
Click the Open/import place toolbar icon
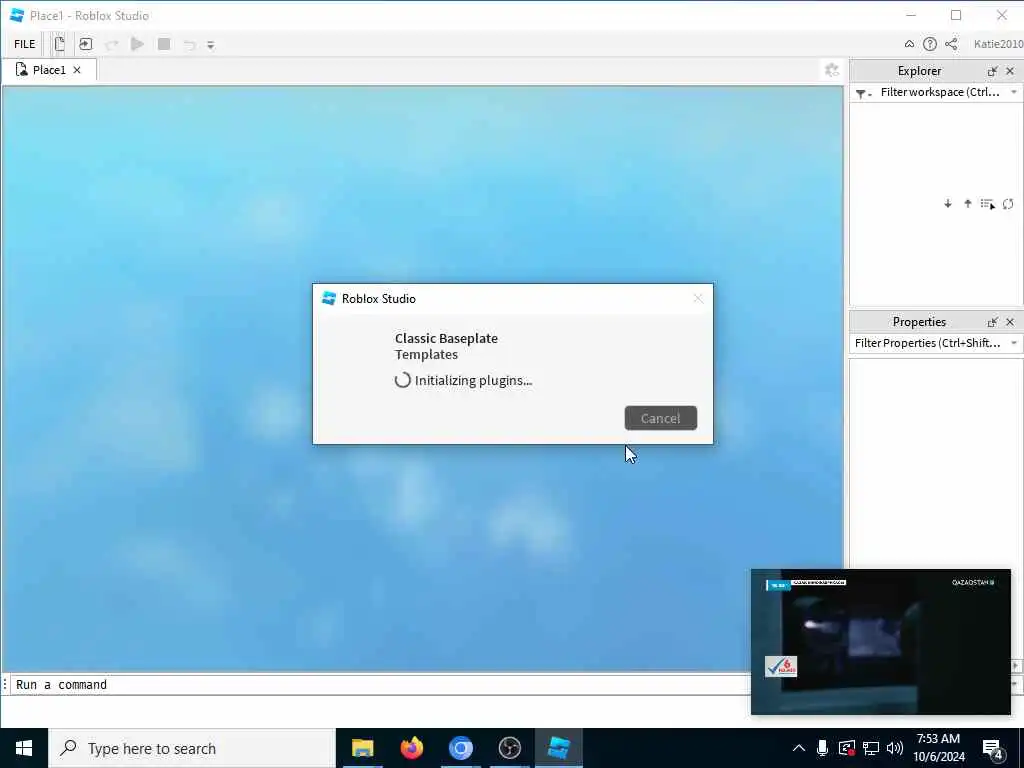tap(86, 44)
